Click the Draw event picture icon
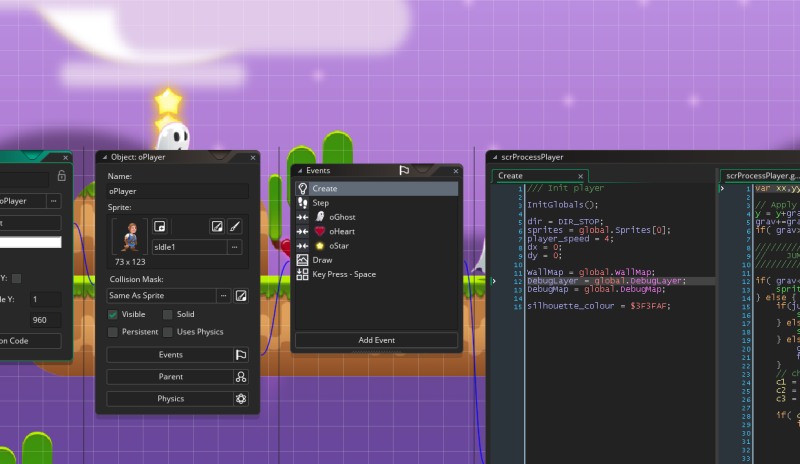 pos(303,260)
